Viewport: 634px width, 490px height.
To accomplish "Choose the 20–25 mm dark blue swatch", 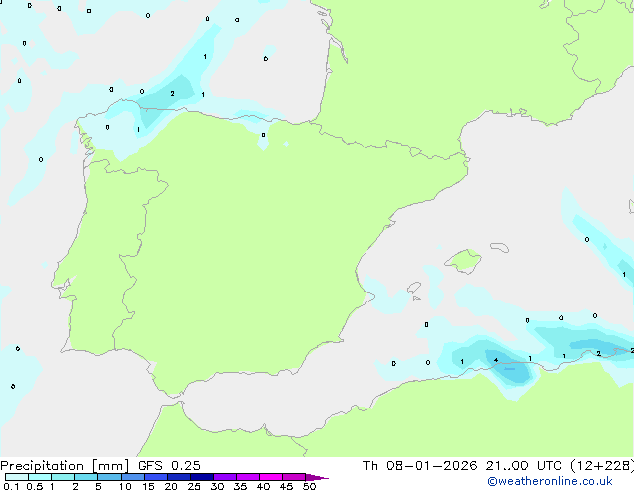I will [x=178, y=477].
